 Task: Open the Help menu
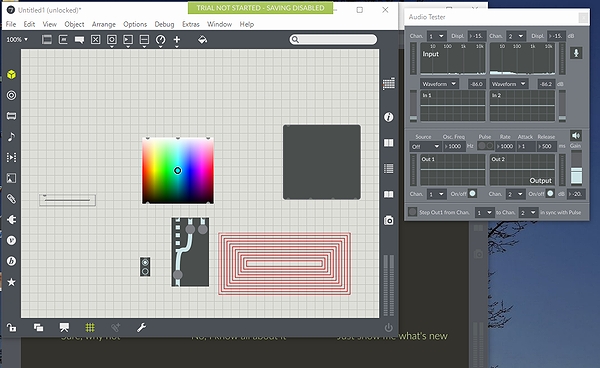click(x=247, y=24)
